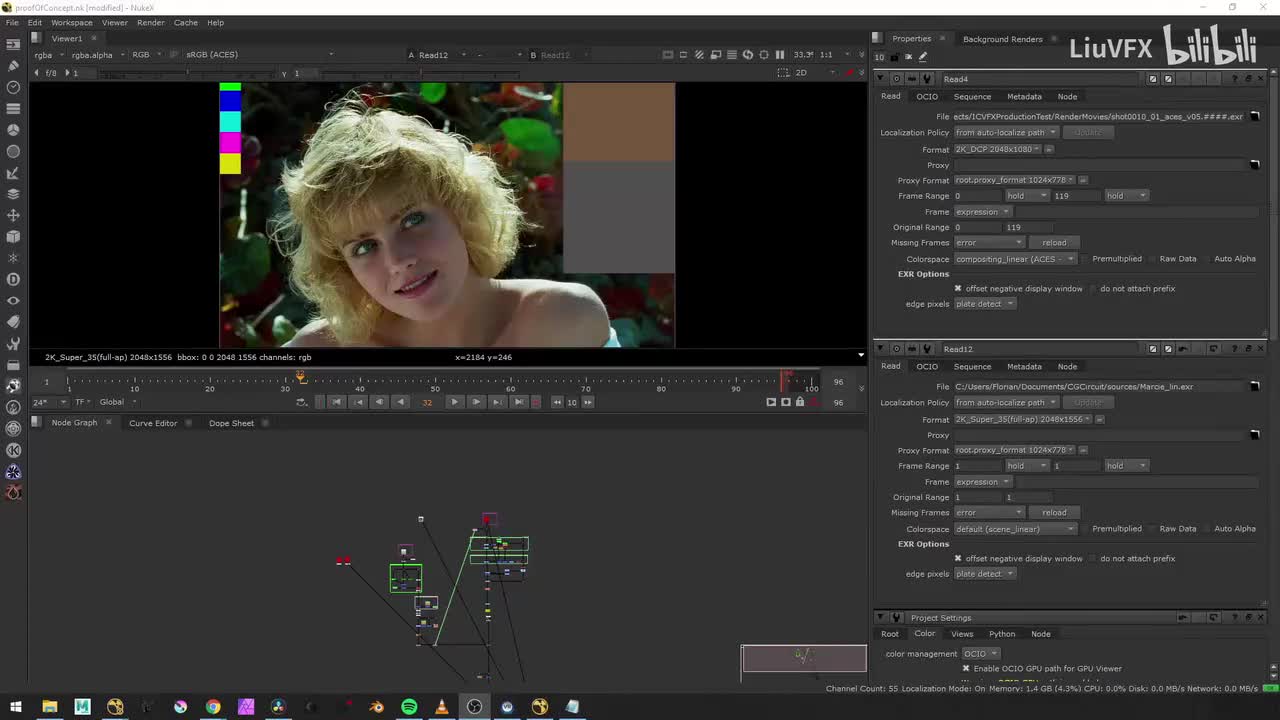Open the Render menu

[150, 22]
